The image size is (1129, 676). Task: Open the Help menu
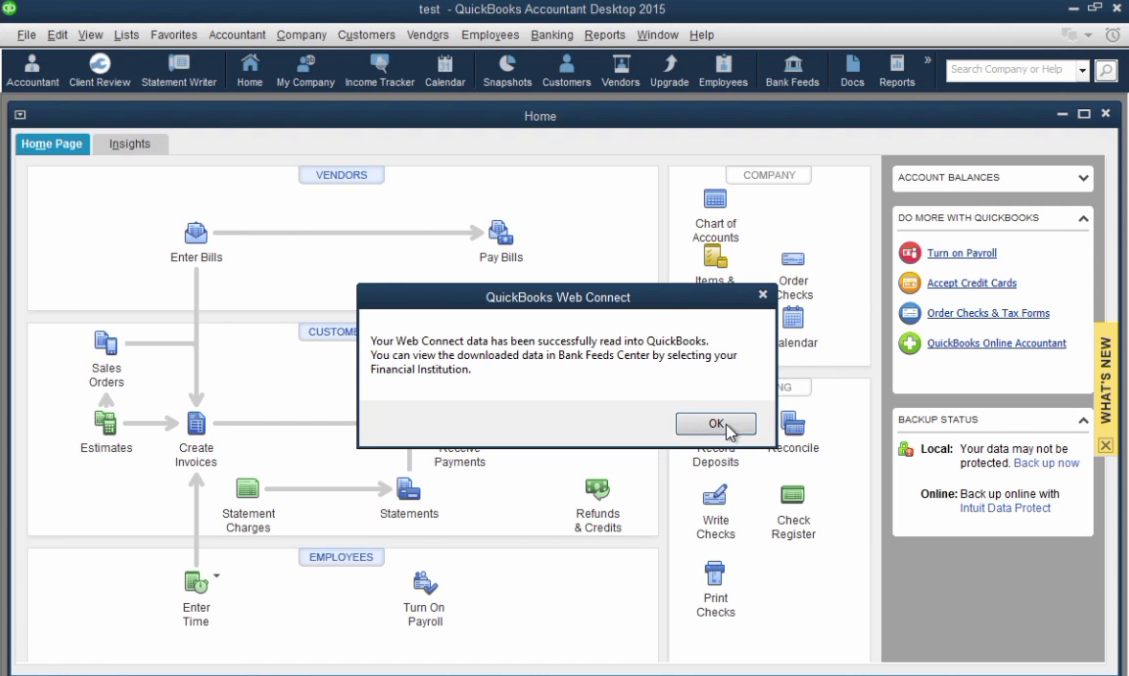(701, 35)
